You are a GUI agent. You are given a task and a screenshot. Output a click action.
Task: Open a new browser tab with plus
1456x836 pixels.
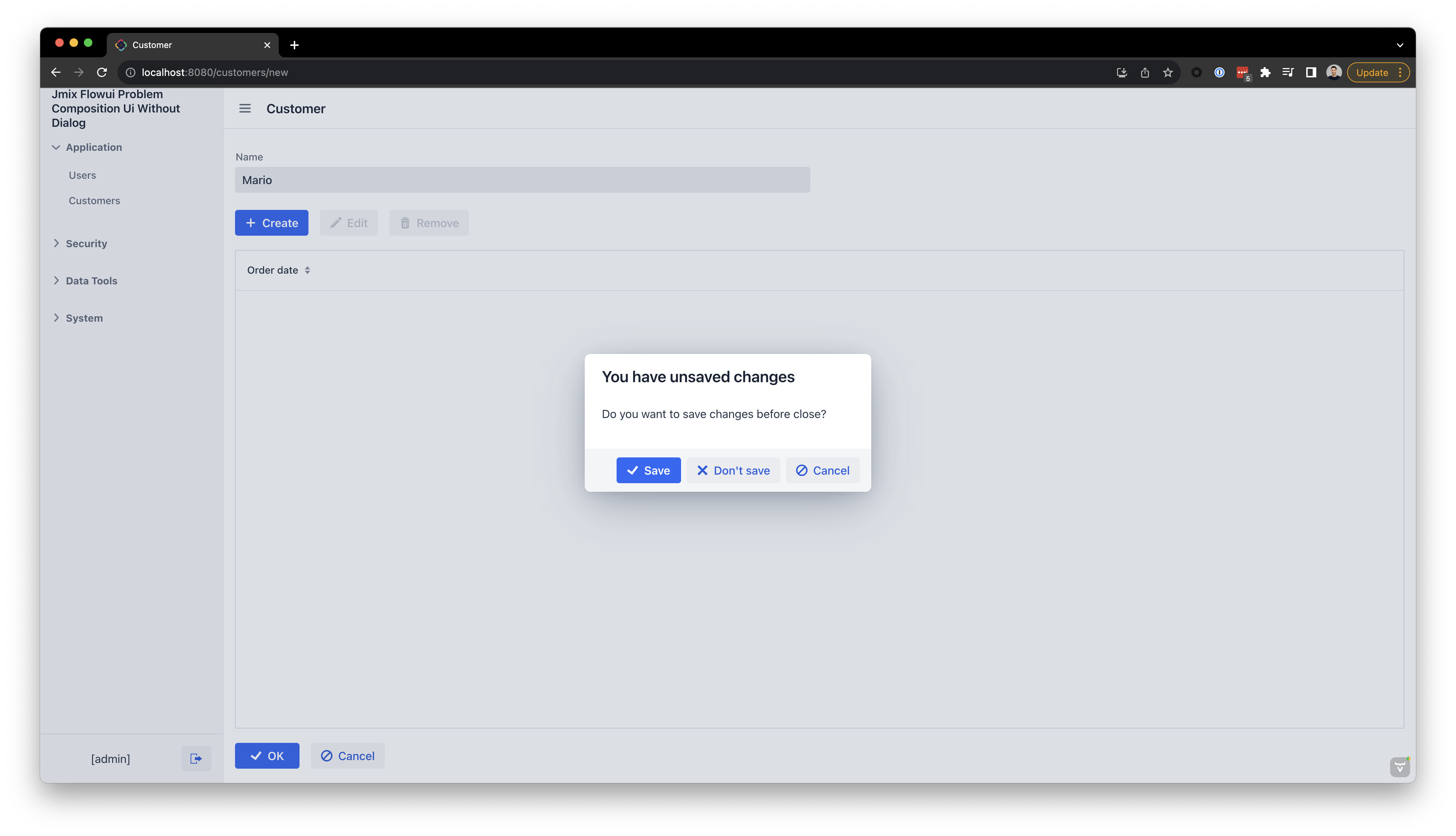click(294, 45)
